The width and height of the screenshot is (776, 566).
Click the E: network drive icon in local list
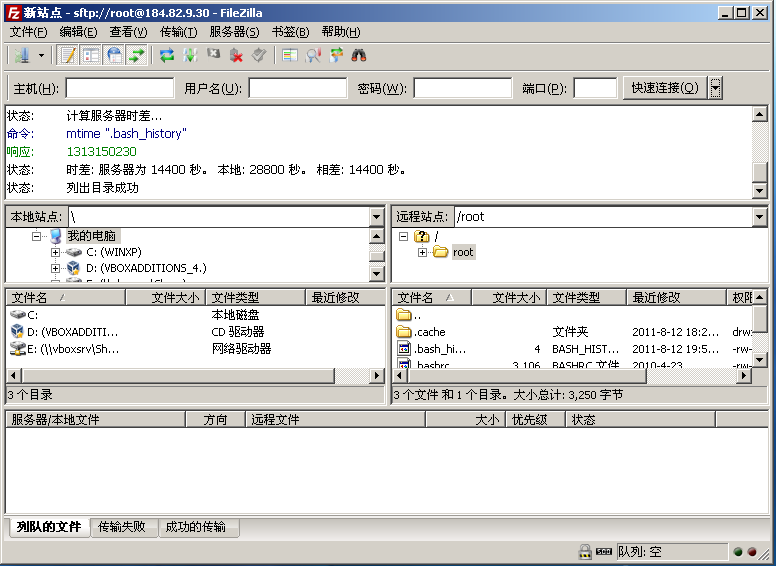coord(18,349)
